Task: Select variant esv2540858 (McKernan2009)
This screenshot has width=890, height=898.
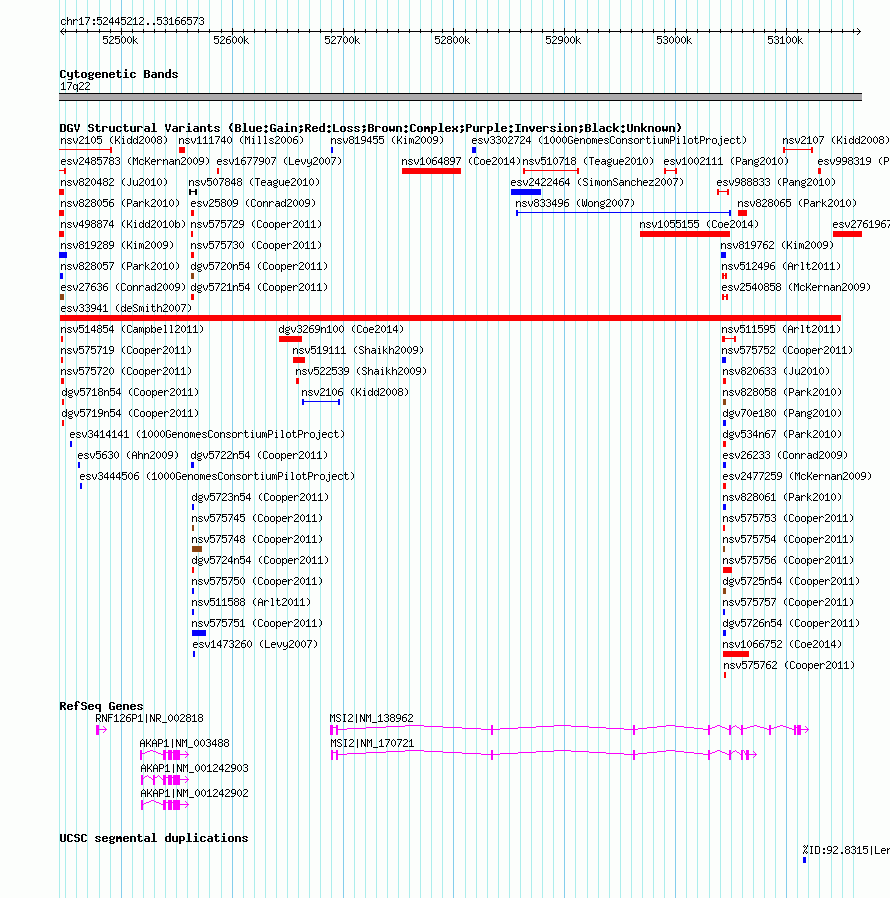Action: (796, 287)
